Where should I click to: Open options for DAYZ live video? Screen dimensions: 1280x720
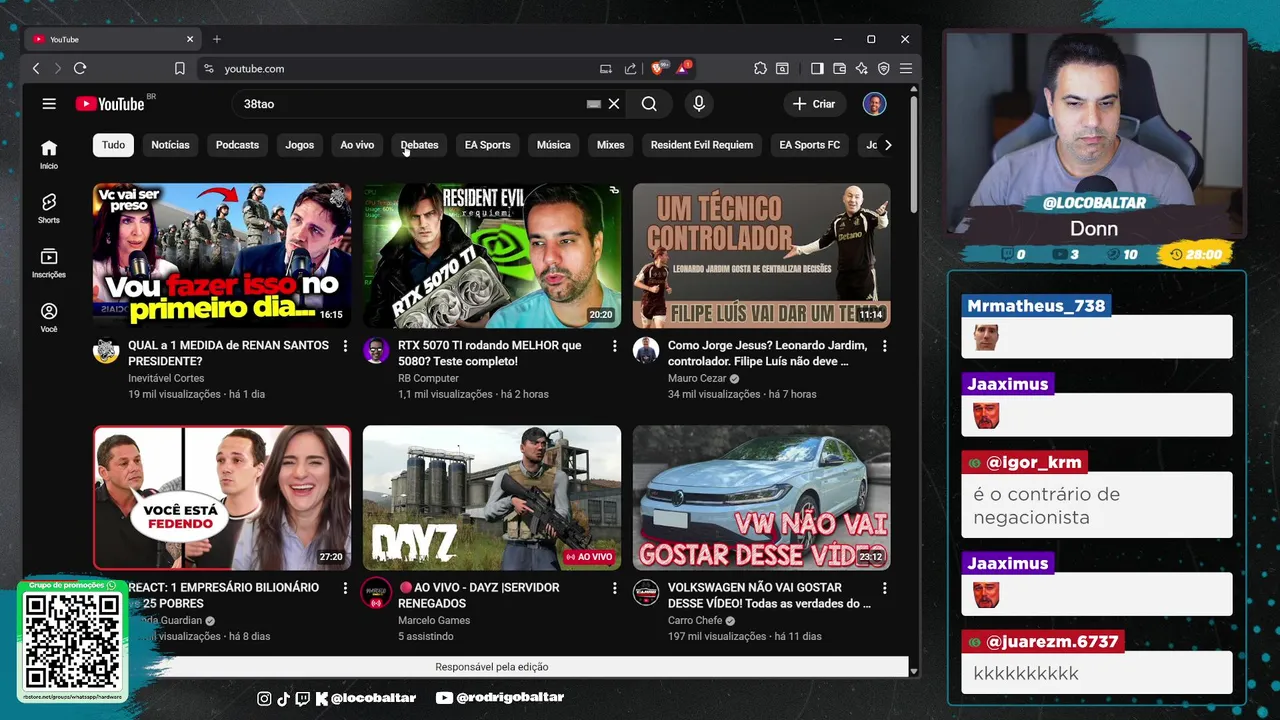click(x=615, y=588)
